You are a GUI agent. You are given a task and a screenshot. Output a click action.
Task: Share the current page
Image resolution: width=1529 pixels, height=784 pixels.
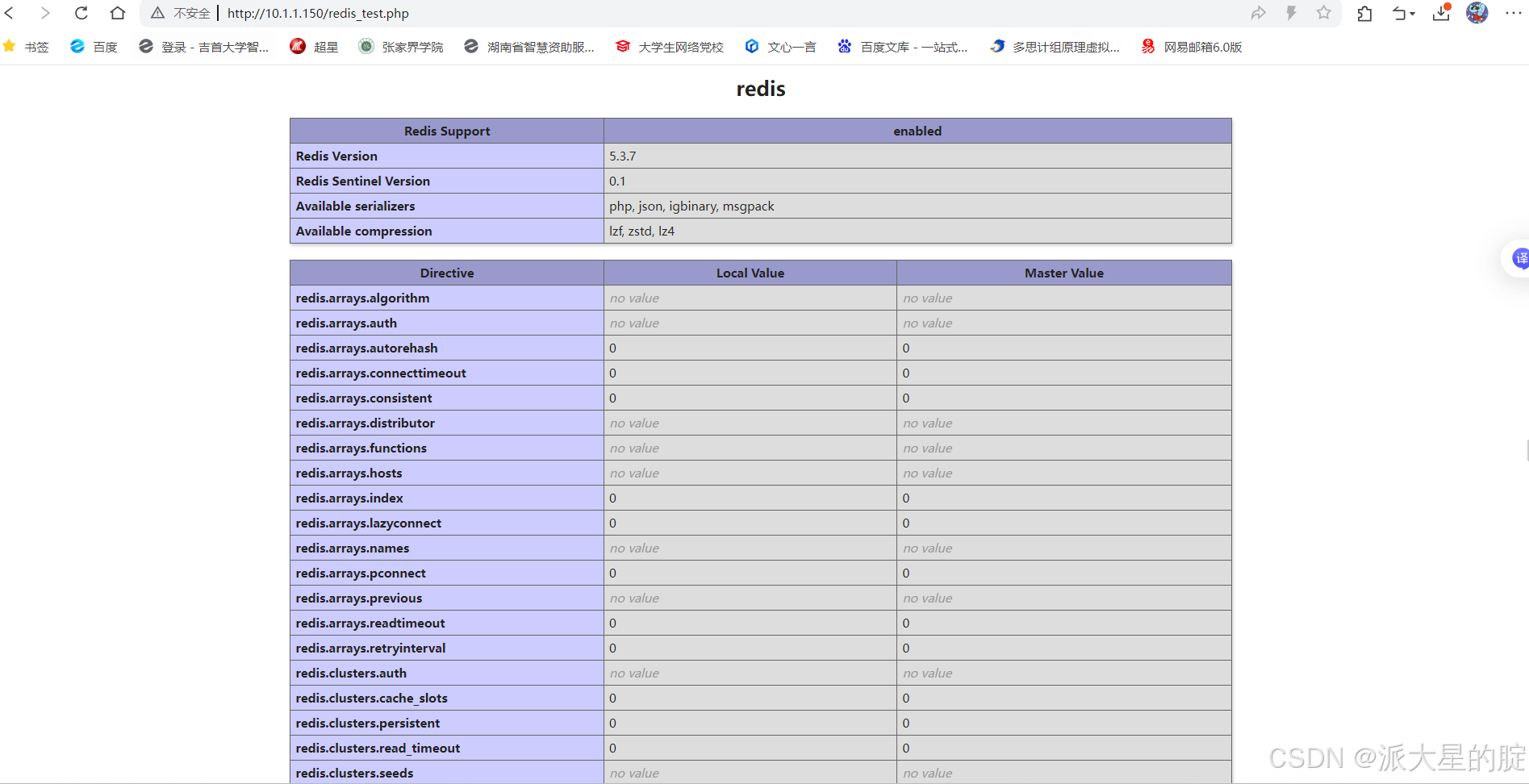1258,13
